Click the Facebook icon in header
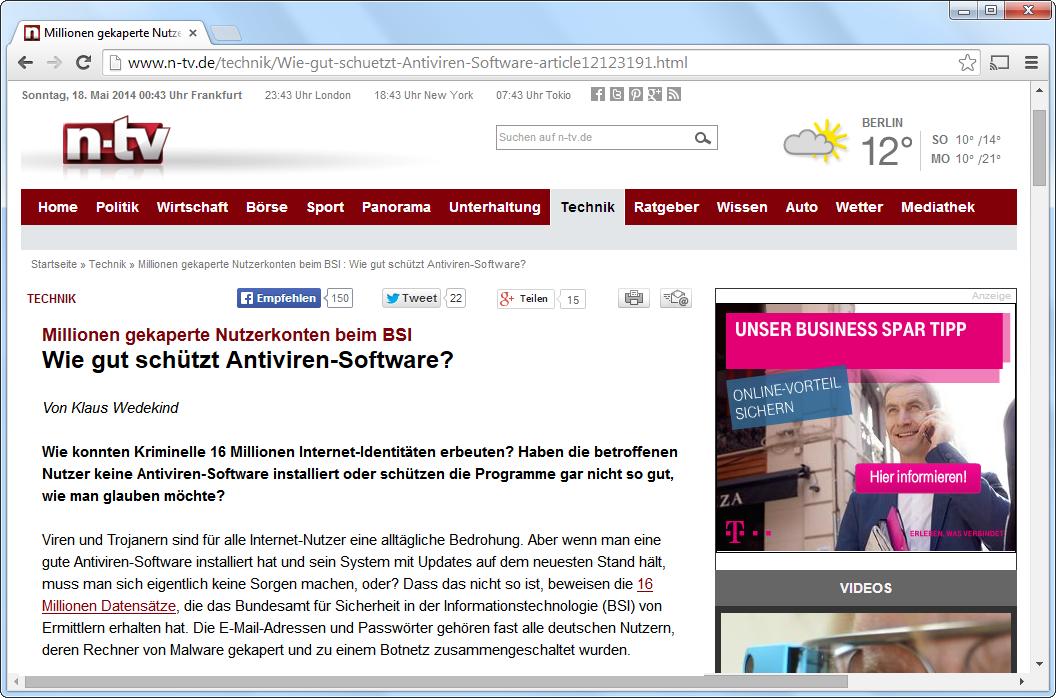 [x=597, y=94]
